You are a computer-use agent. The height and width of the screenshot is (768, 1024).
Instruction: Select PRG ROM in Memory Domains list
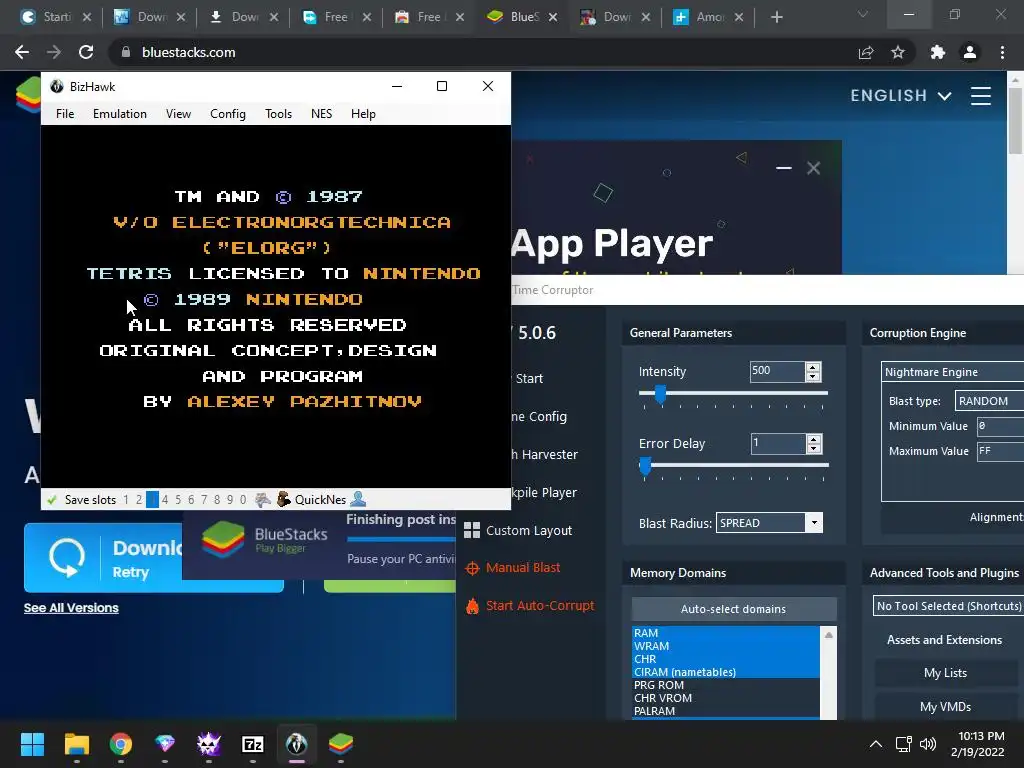coord(725,685)
